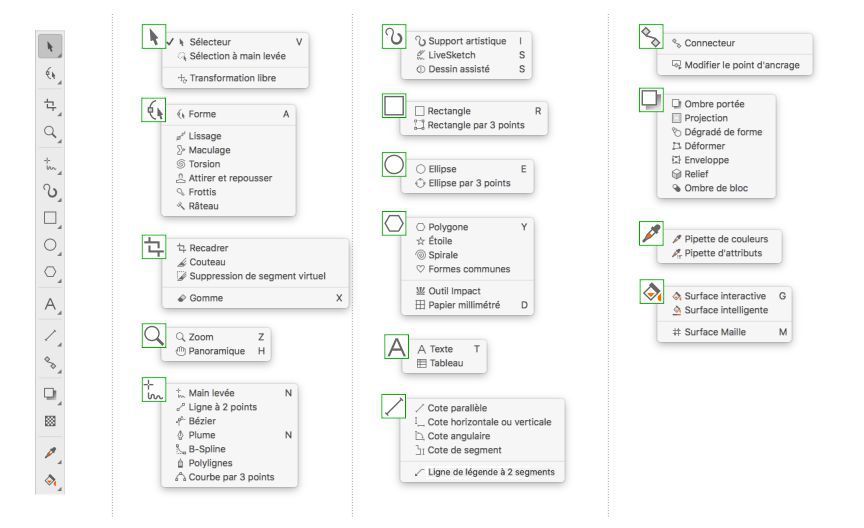Expand the Freehand tool flyout in the toolbox
This screenshot has width=864, height=528.
coord(48,160)
